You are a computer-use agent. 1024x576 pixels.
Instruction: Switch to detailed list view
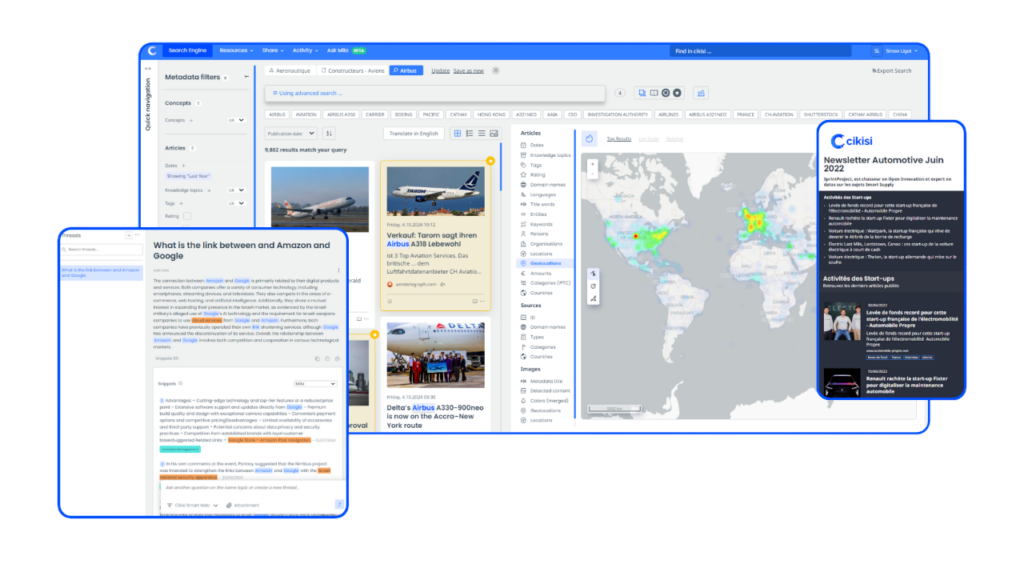470,133
